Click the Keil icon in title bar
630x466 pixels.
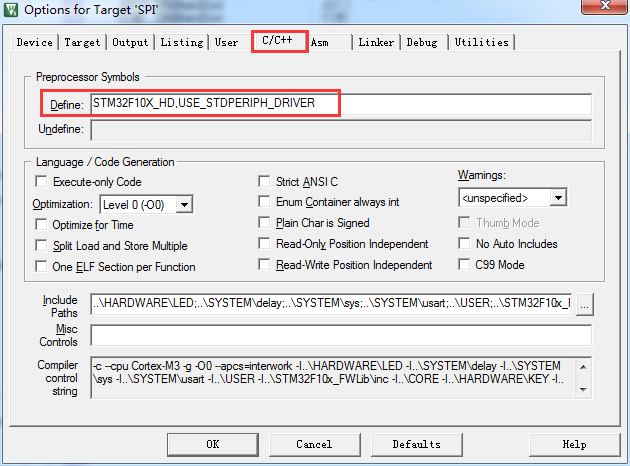(x=12, y=12)
